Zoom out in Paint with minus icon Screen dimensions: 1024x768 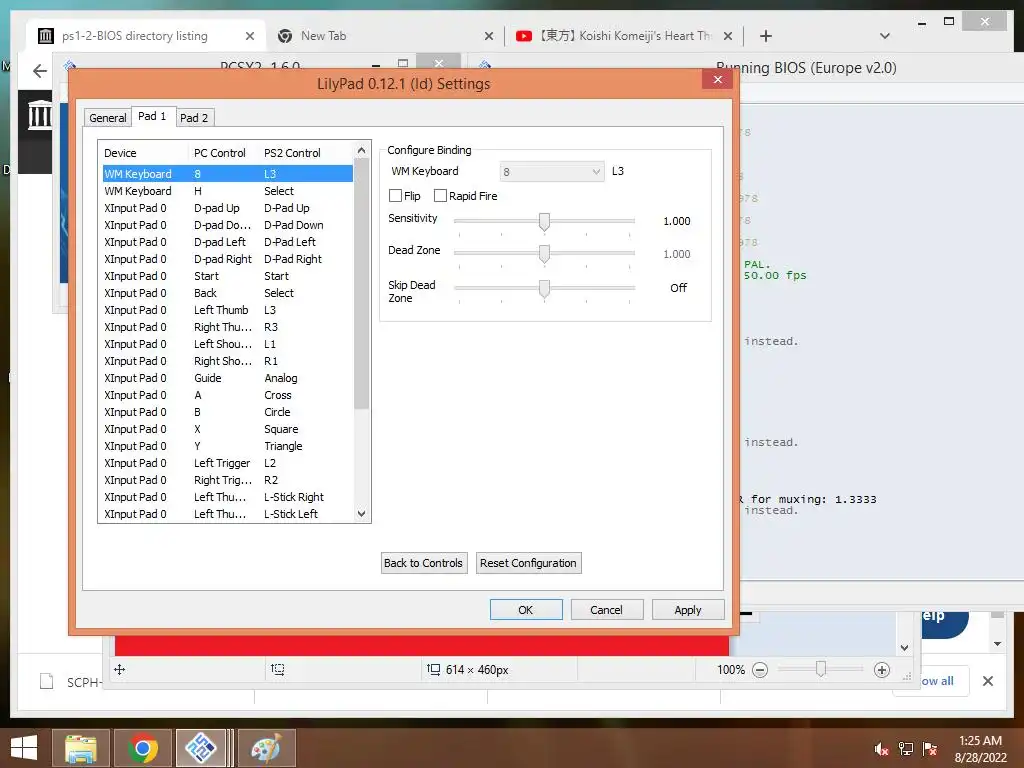pos(760,670)
